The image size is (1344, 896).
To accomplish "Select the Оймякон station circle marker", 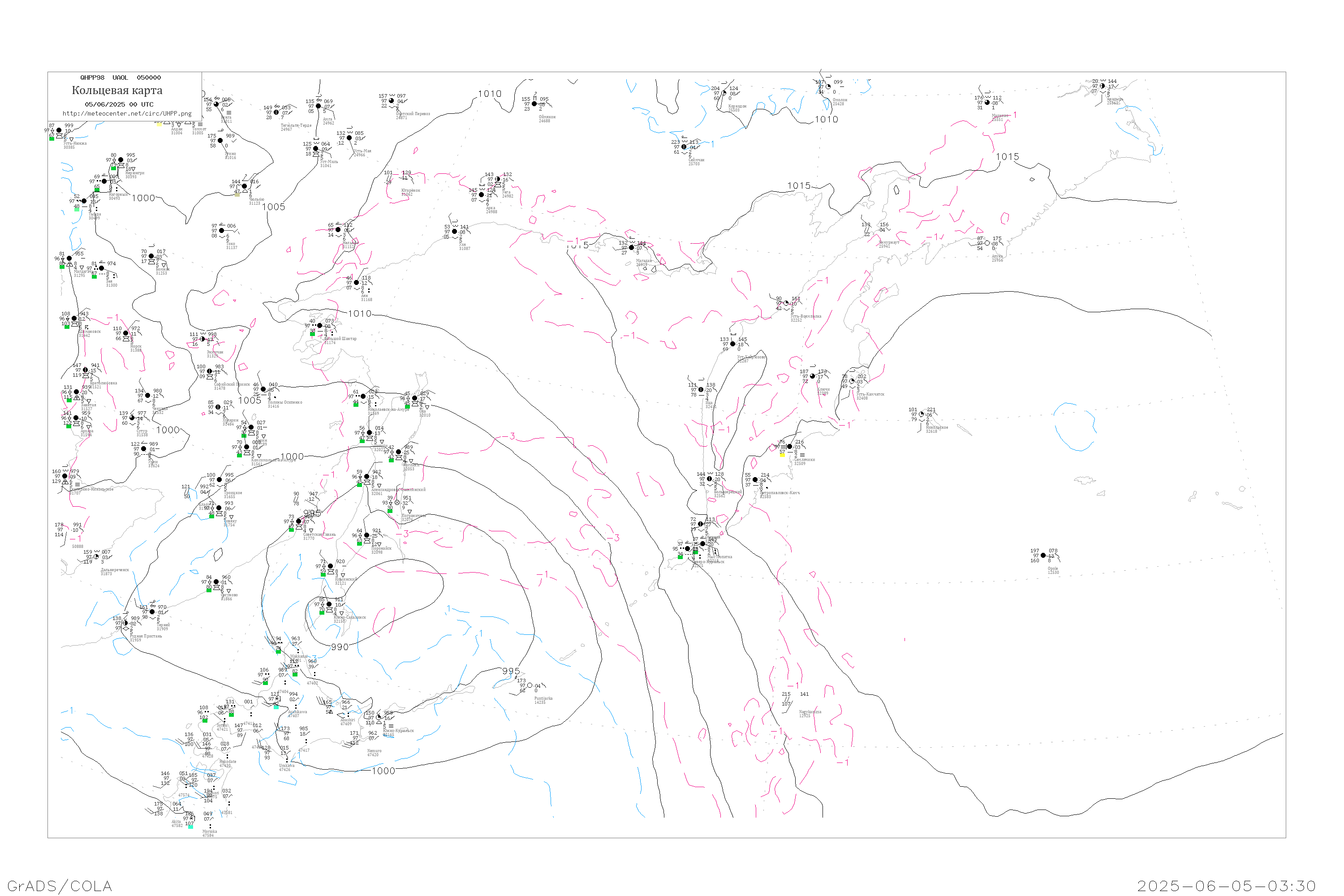I will 534,104.
